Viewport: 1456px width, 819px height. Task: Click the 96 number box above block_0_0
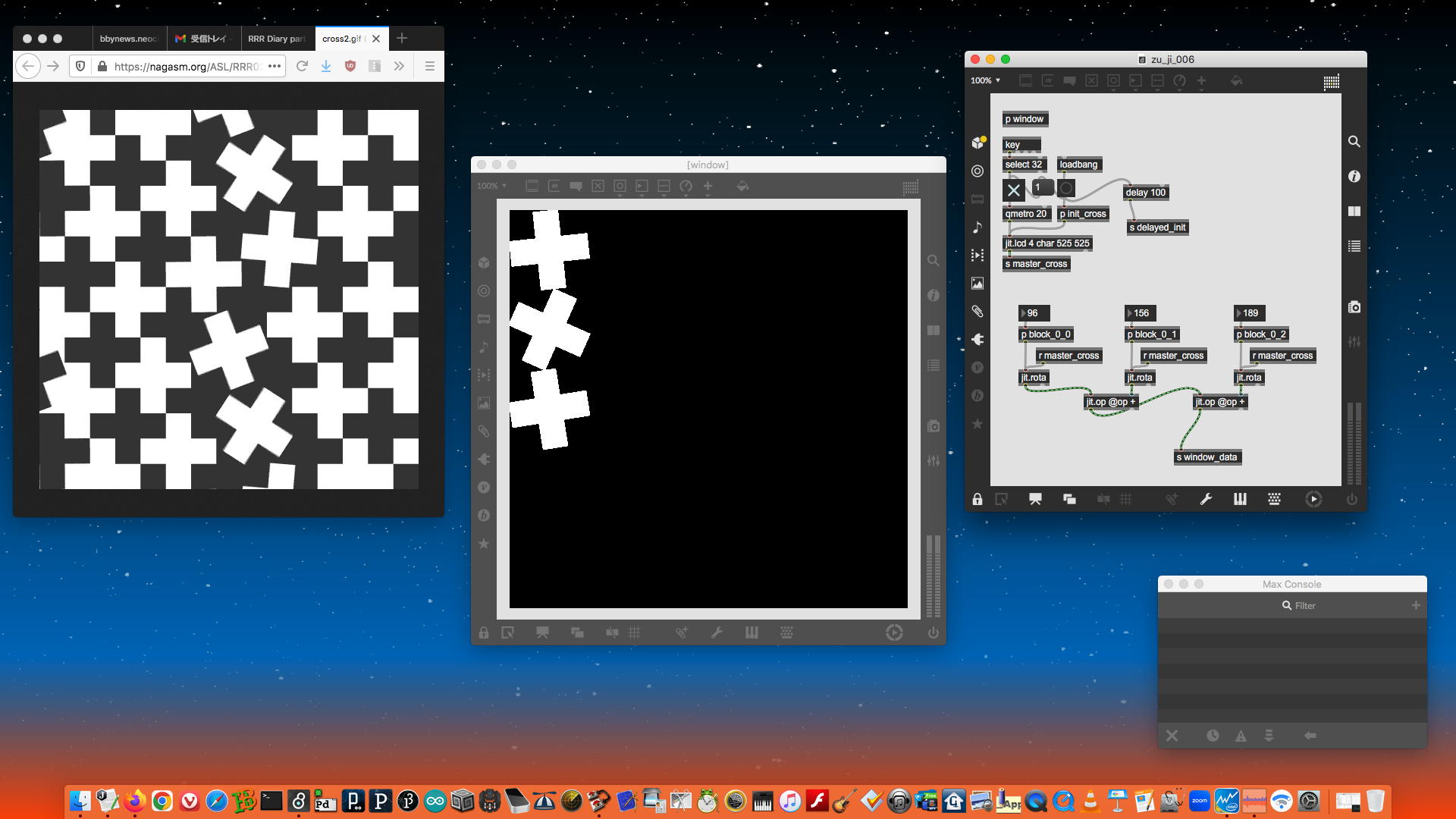click(1034, 313)
